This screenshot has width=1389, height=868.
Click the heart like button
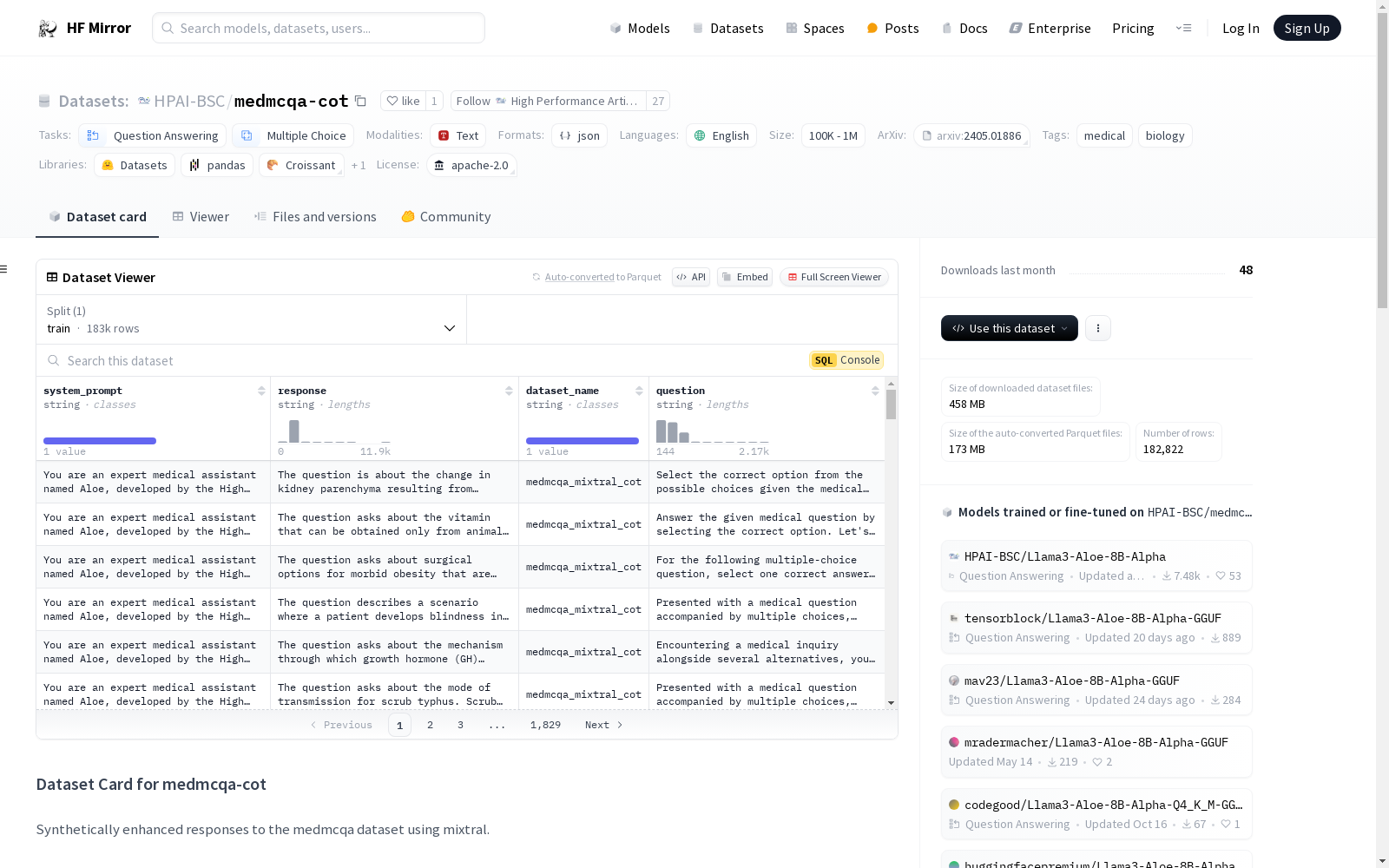point(403,101)
